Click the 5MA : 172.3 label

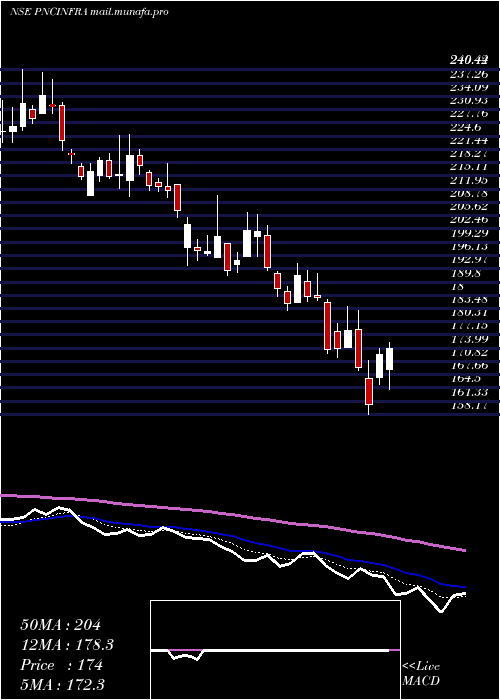click(64, 684)
